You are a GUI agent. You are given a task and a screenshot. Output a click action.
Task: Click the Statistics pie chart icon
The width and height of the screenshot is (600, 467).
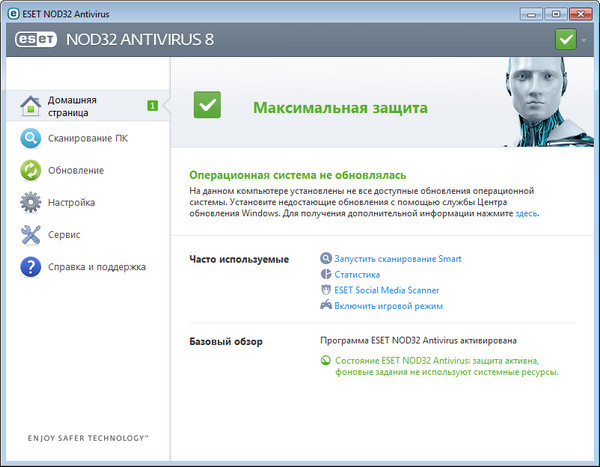point(326,274)
